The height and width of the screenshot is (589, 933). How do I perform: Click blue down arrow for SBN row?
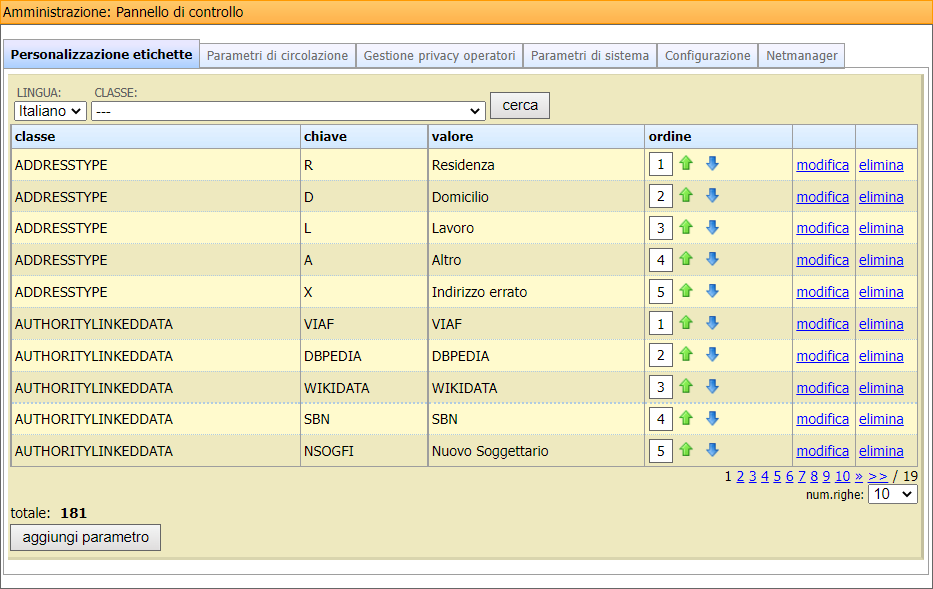712,418
